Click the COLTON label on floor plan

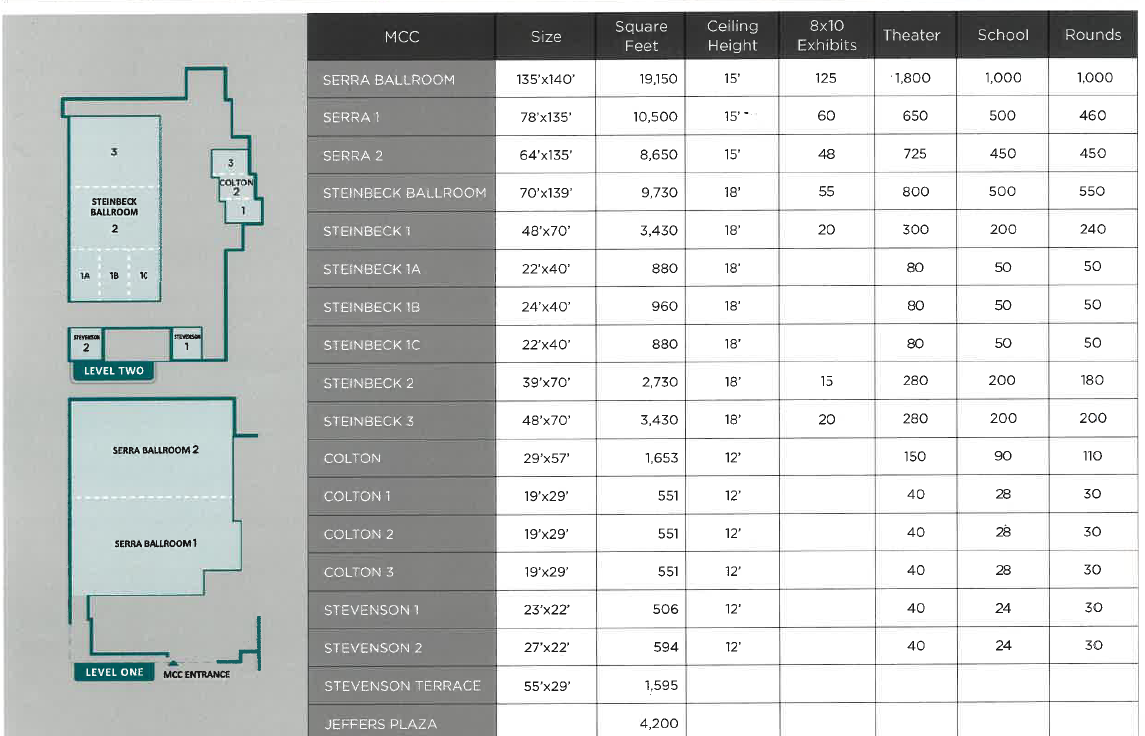pos(236,183)
